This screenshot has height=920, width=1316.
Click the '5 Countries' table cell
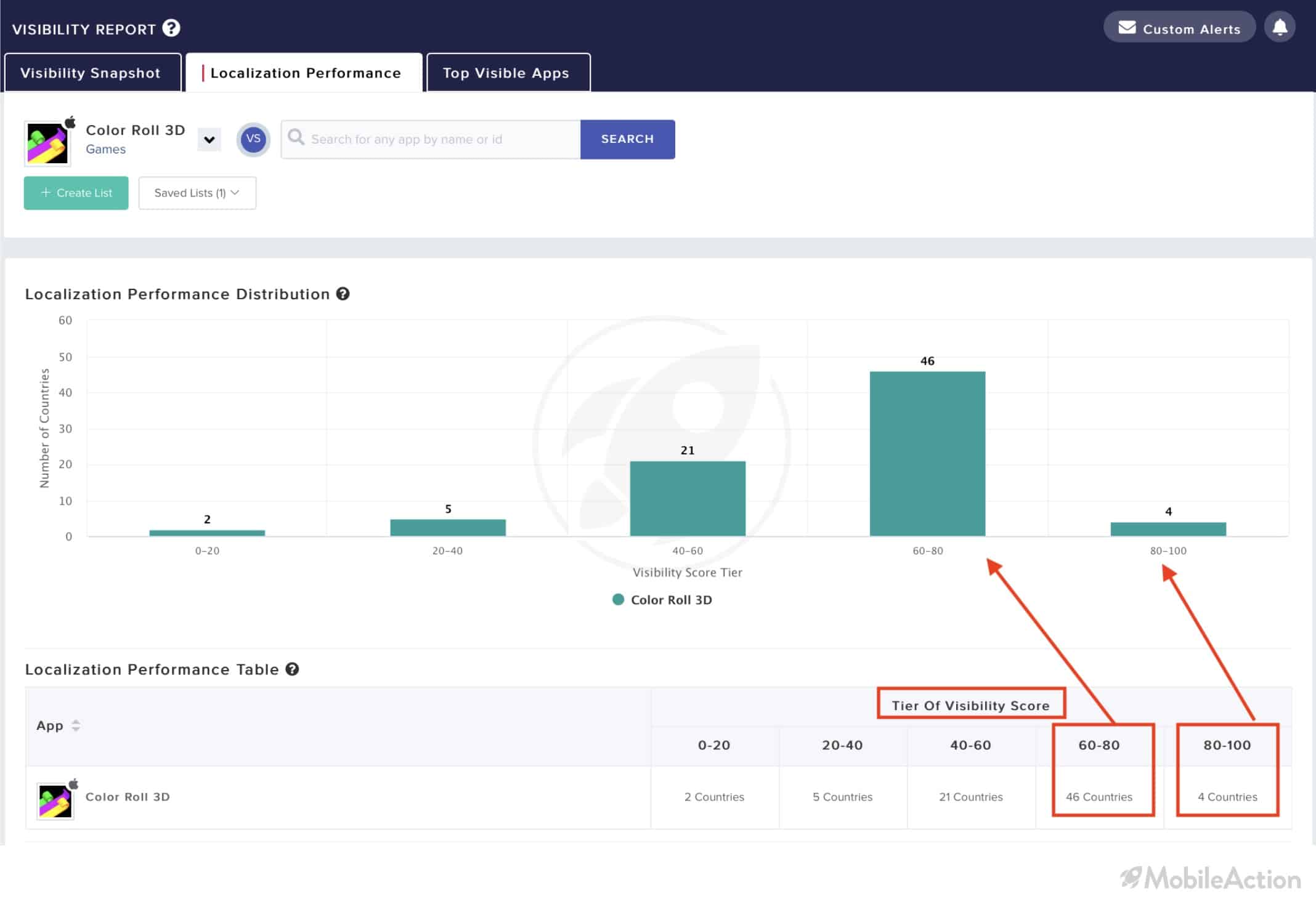[x=843, y=797]
